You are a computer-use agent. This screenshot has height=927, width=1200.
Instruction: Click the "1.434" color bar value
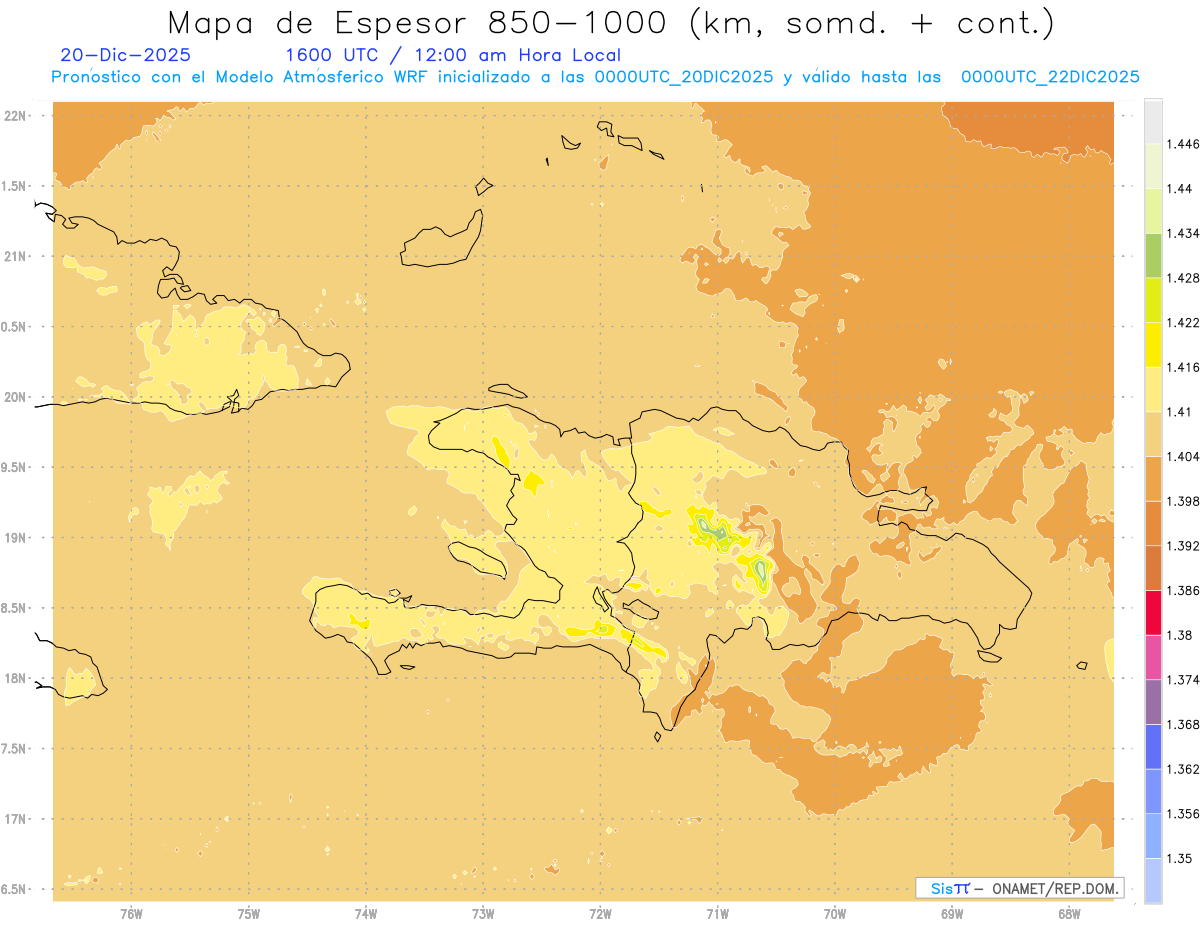[1181, 233]
